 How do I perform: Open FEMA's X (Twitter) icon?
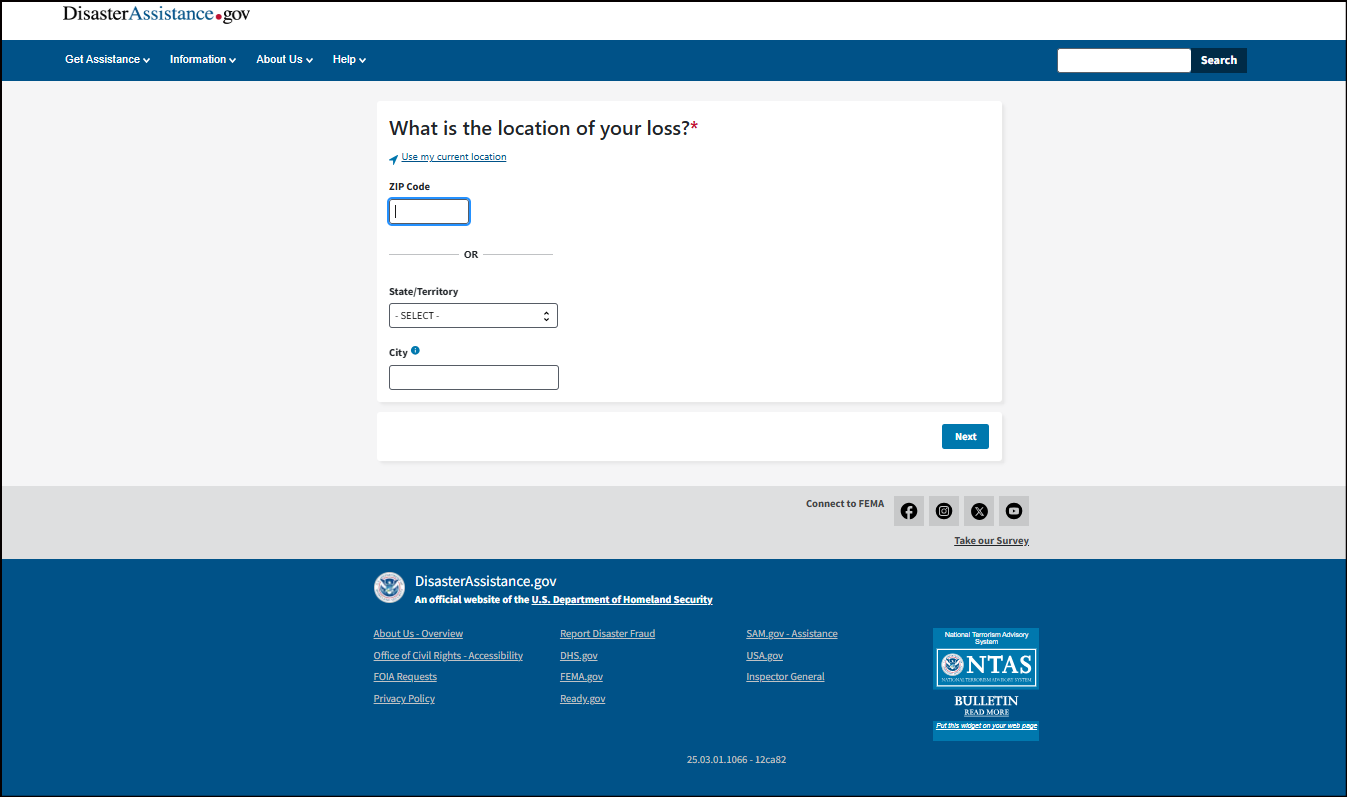(979, 511)
